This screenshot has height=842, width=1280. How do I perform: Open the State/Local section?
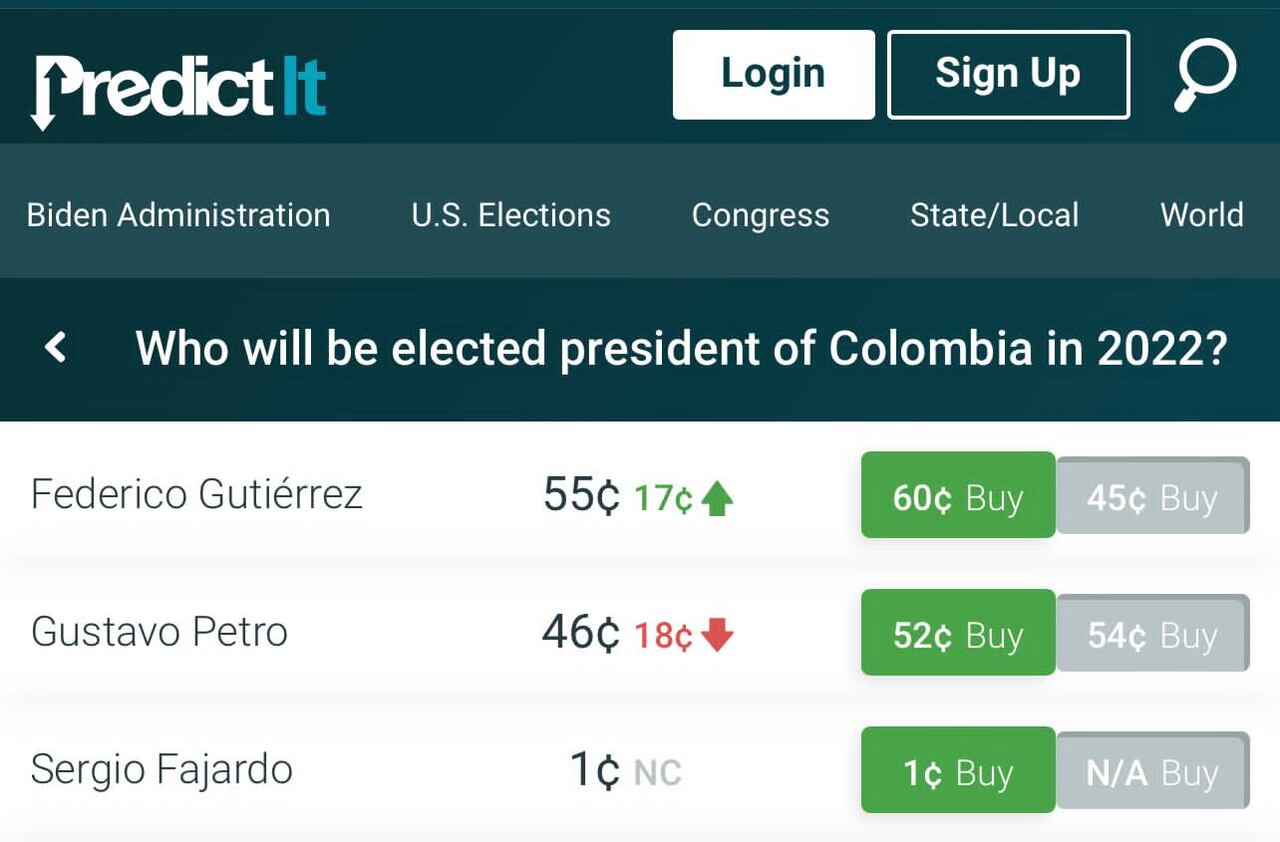994,215
